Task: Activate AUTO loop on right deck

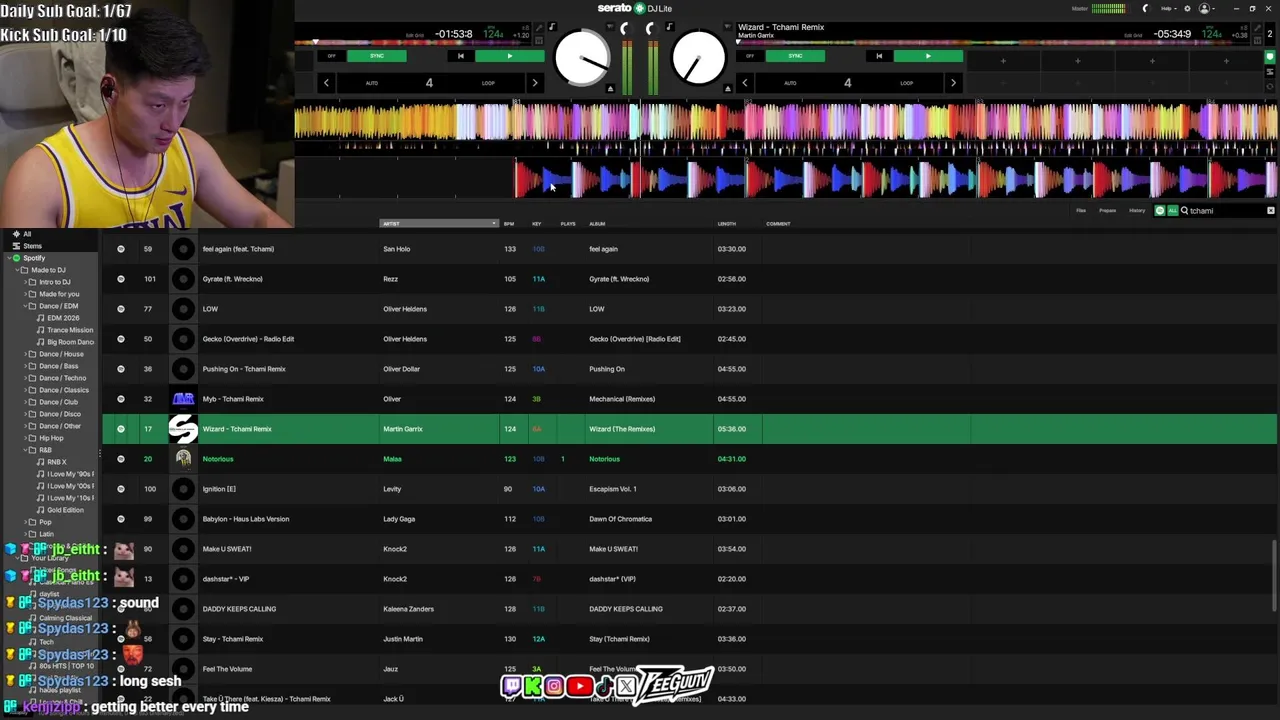Action: [x=790, y=83]
